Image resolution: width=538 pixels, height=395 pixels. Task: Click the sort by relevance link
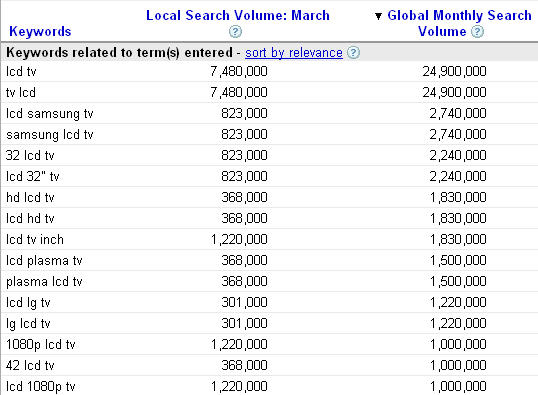point(294,53)
